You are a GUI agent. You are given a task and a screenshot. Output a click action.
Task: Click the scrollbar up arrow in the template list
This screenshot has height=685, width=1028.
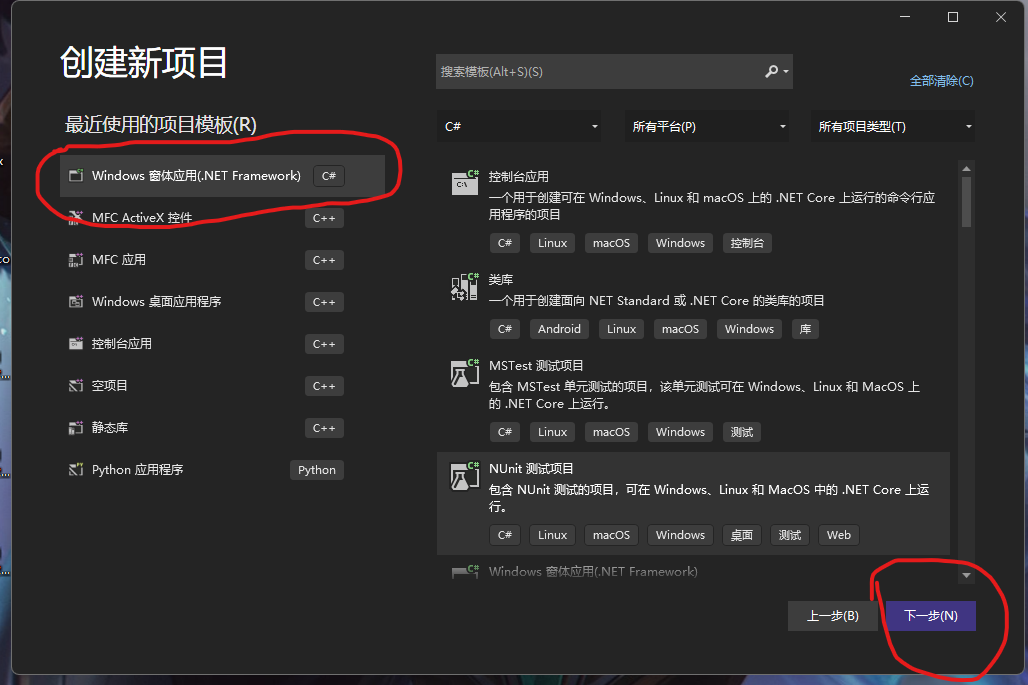966,168
